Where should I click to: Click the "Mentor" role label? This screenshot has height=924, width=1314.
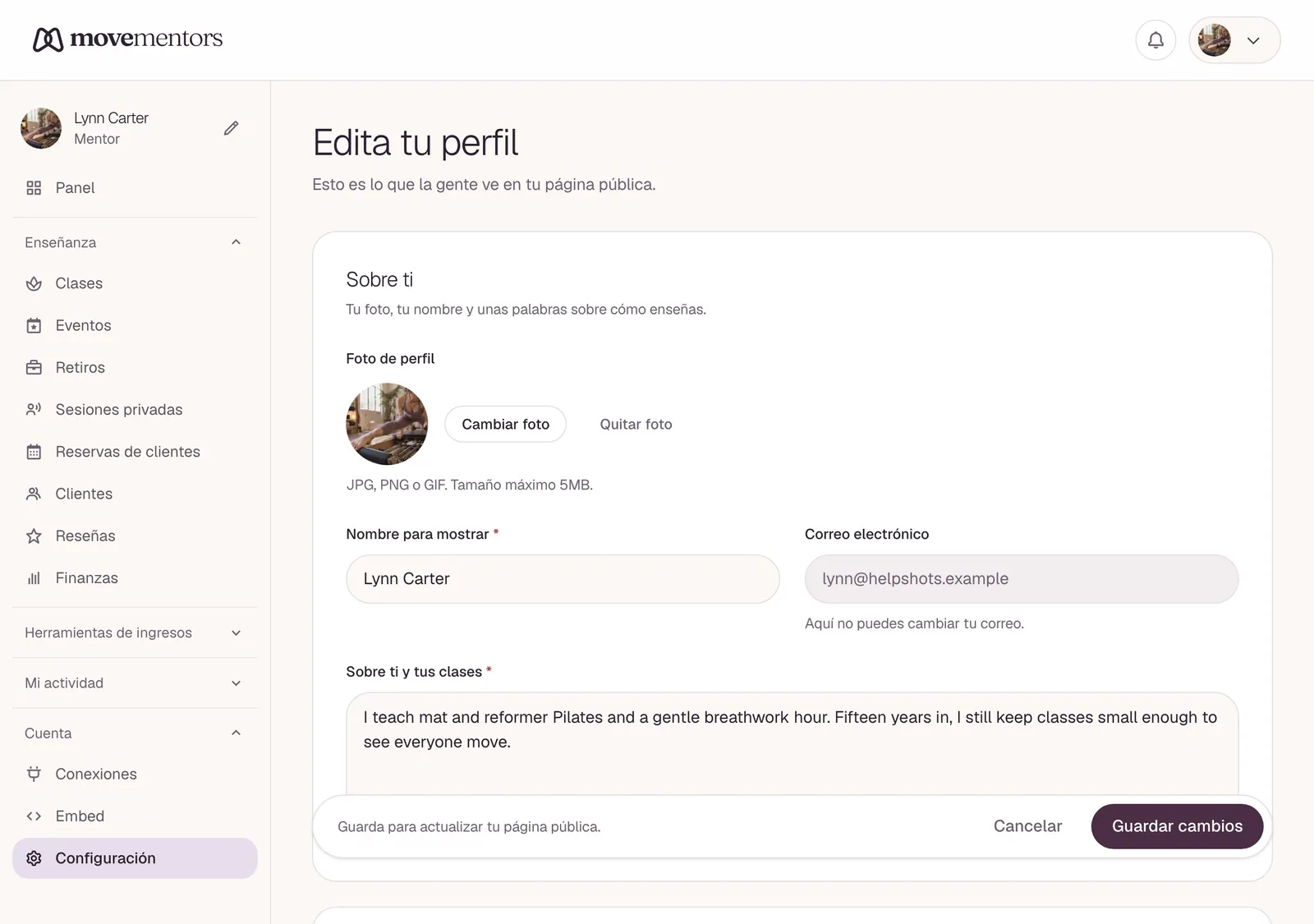point(97,139)
